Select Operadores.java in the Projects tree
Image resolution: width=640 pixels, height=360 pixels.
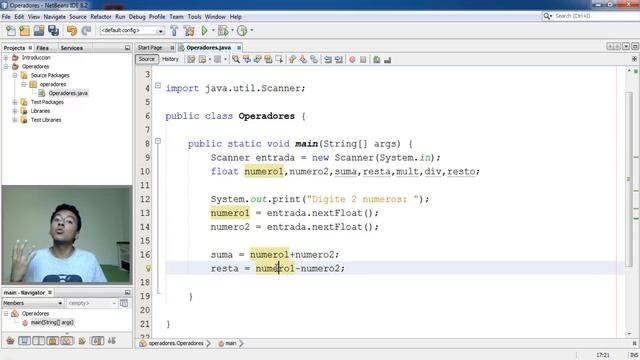click(68, 93)
